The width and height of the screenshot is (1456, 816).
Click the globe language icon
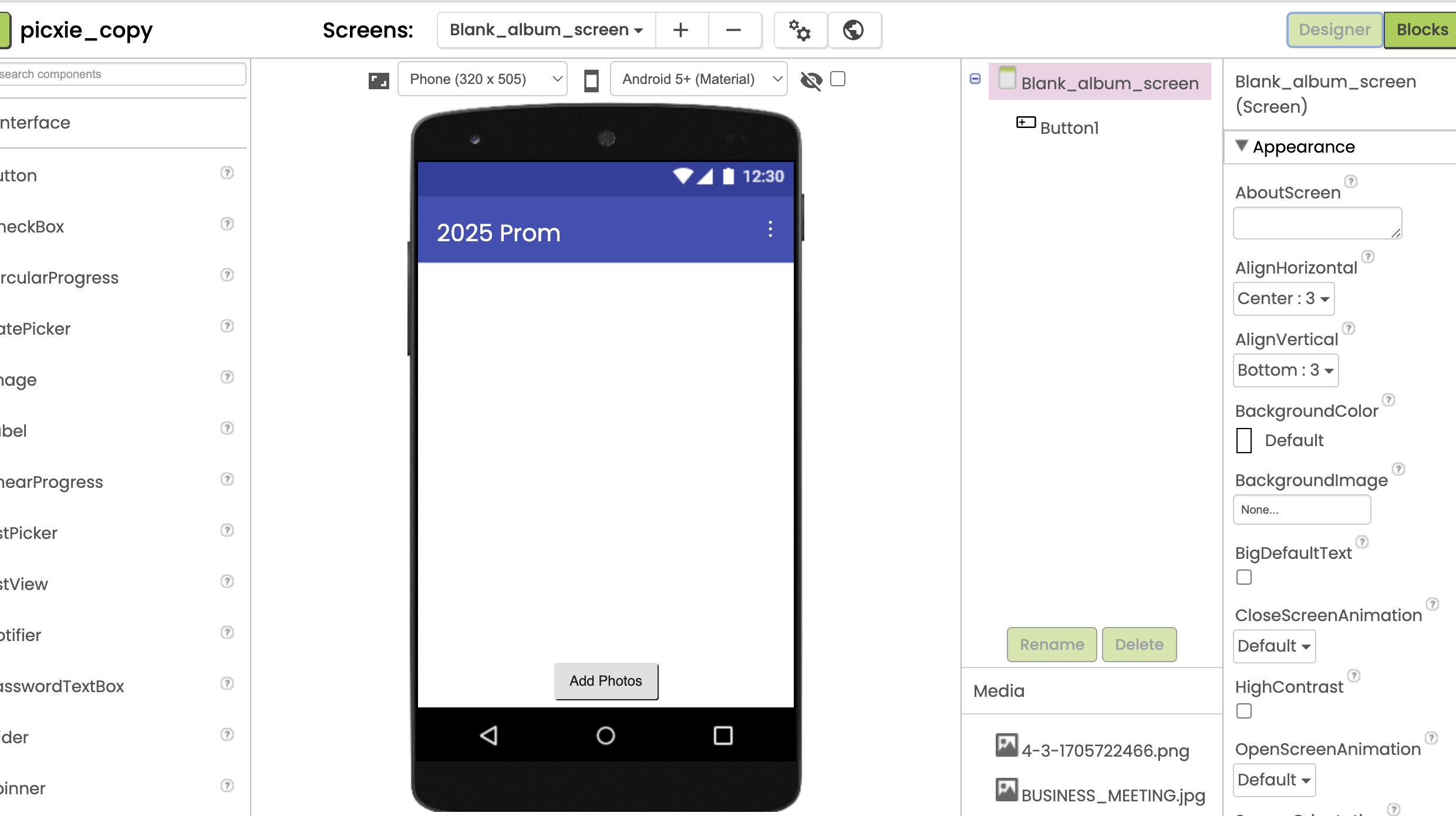(853, 30)
